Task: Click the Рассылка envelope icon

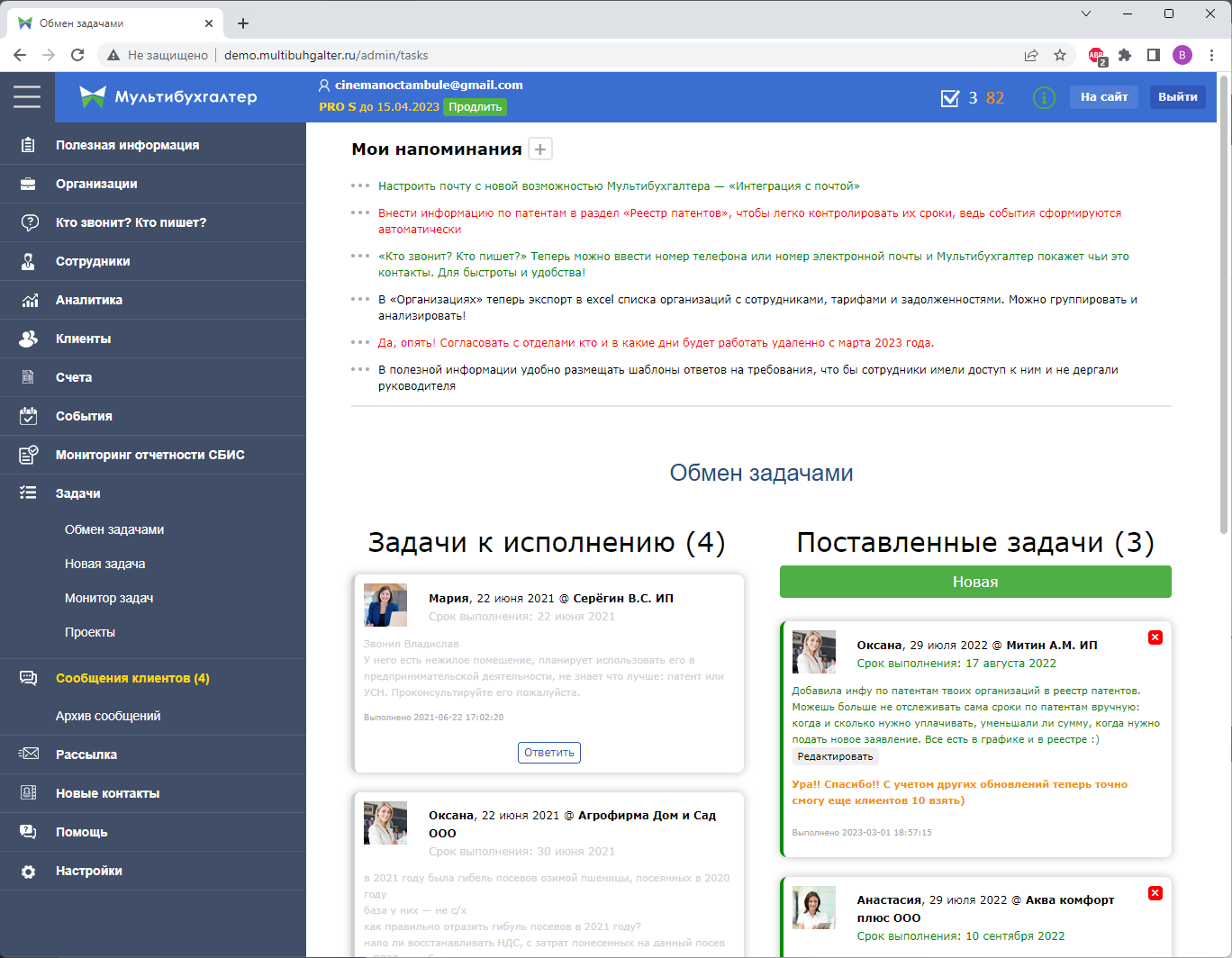Action: click(x=29, y=755)
